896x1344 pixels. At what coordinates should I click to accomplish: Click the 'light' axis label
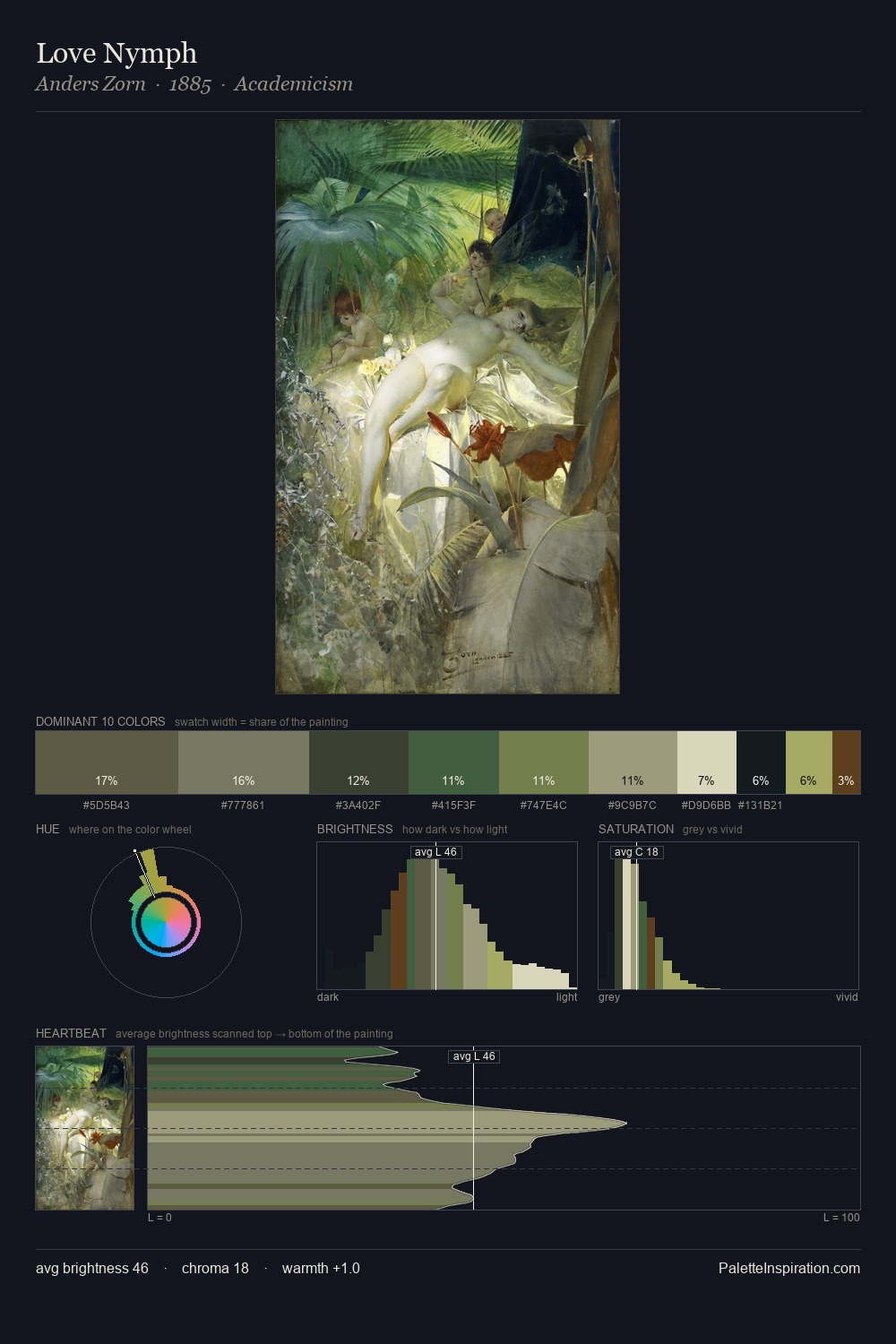[x=567, y=997]
